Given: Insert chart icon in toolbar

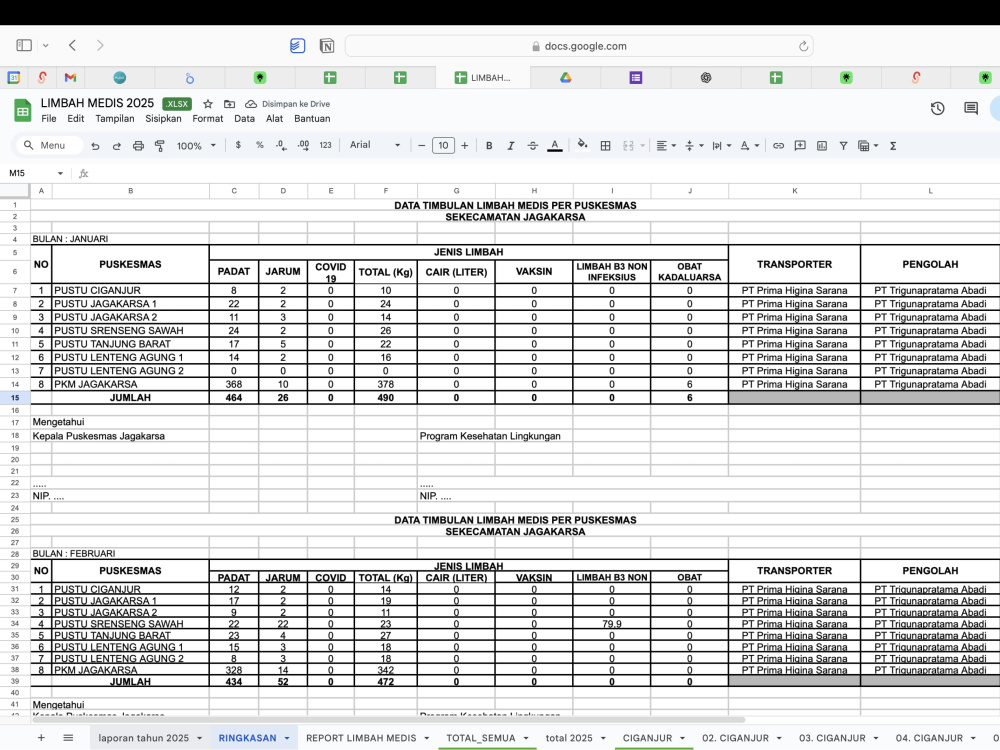Looking at the screenshot, I should [x=822, y=146].
